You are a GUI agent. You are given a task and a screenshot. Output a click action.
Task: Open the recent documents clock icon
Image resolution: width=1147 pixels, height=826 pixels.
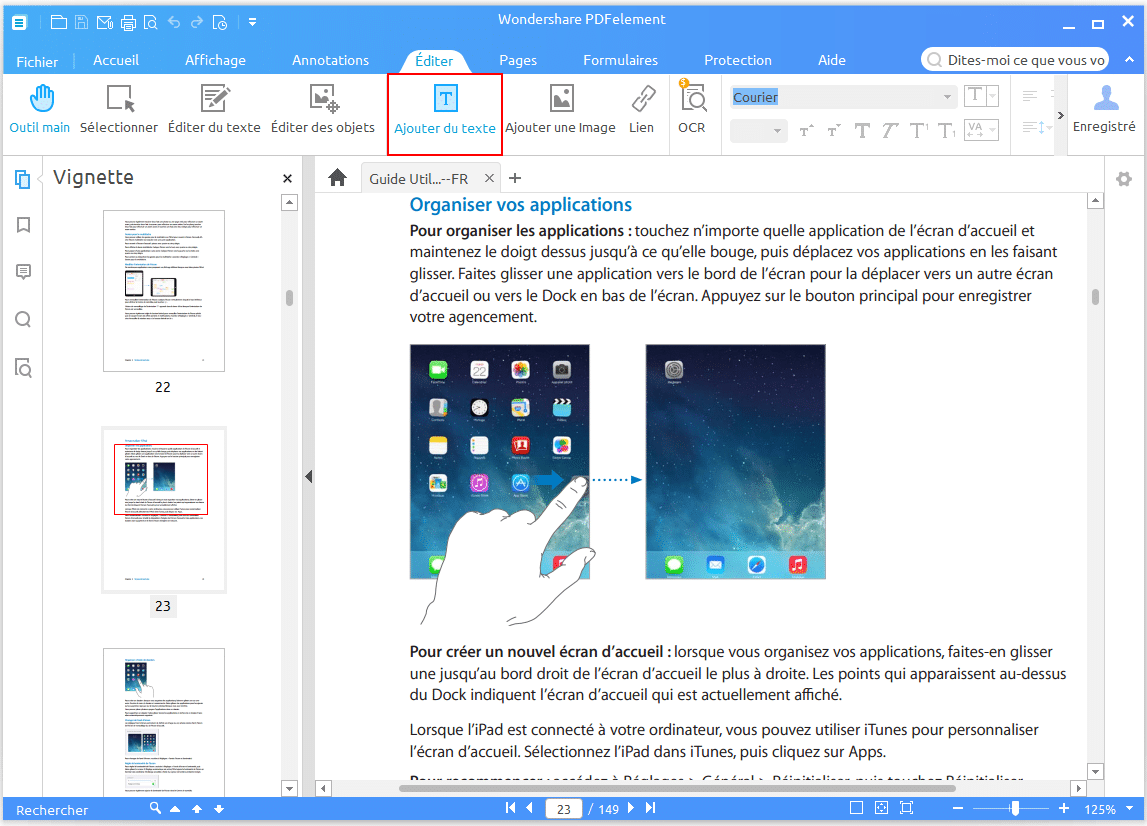[219, 23]
